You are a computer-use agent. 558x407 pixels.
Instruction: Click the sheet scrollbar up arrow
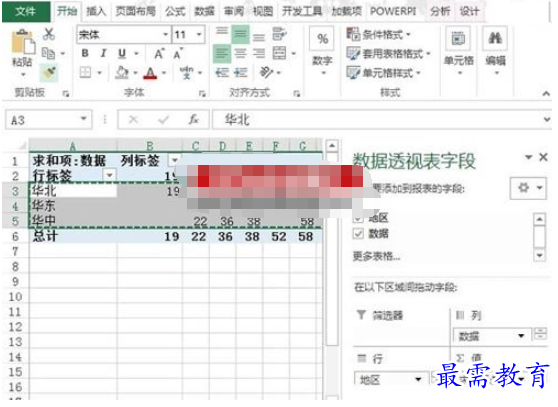coord(332,146)
